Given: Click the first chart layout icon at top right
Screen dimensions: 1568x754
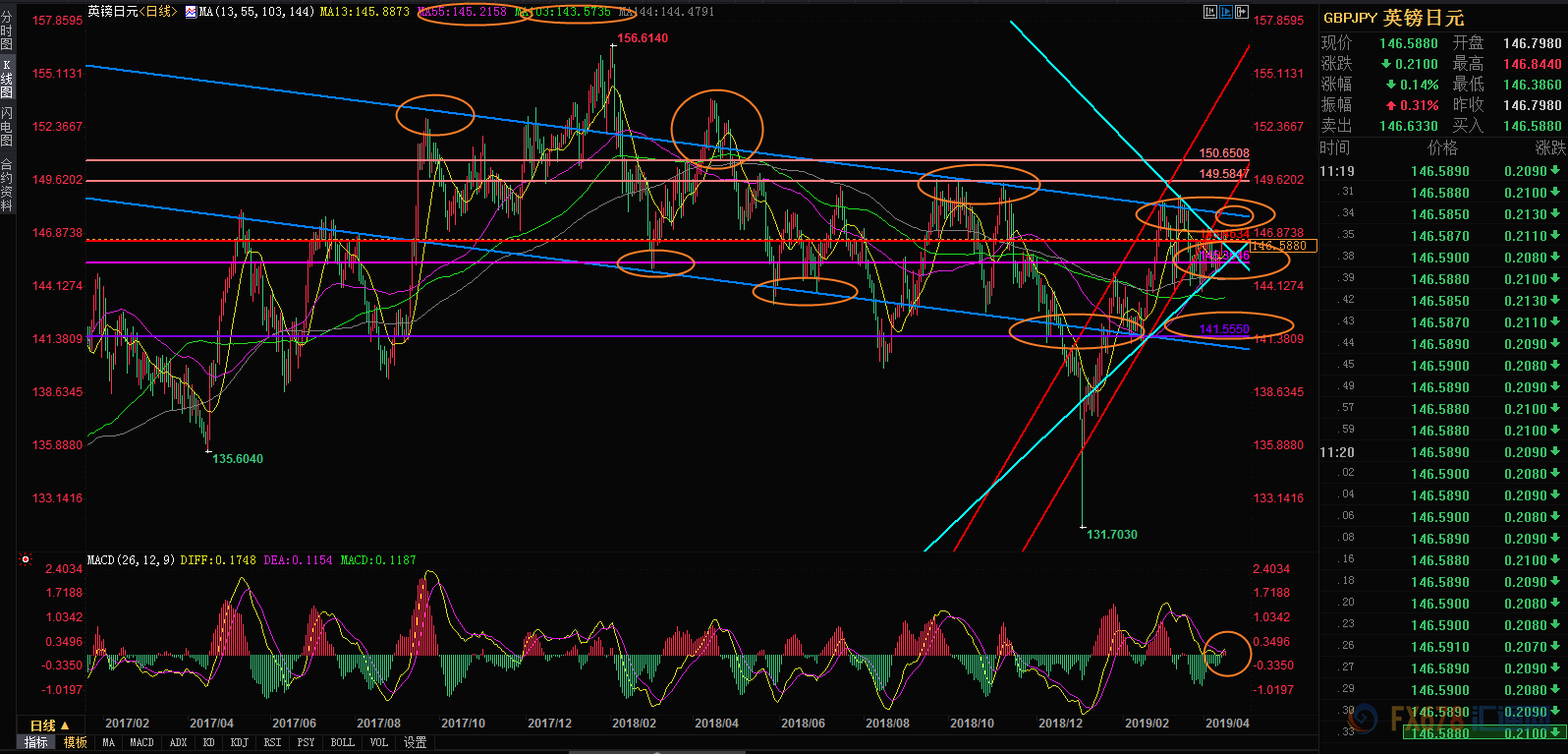Looking at the screenshot, I should coord(1209,12).
